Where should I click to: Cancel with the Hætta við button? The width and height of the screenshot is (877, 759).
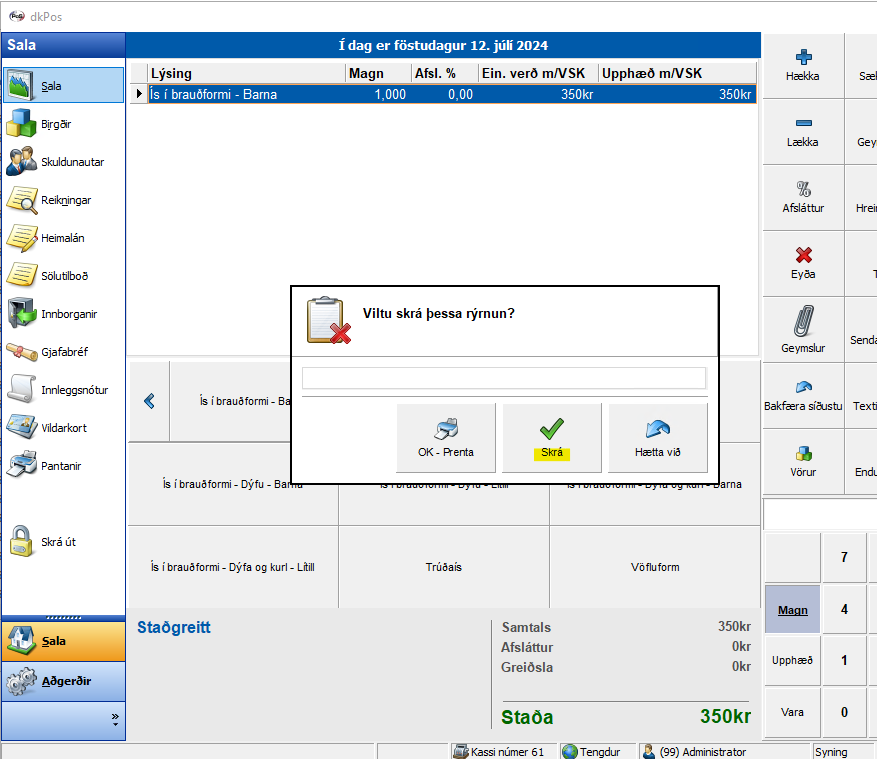pyautogui.click(x=657, y=438)
